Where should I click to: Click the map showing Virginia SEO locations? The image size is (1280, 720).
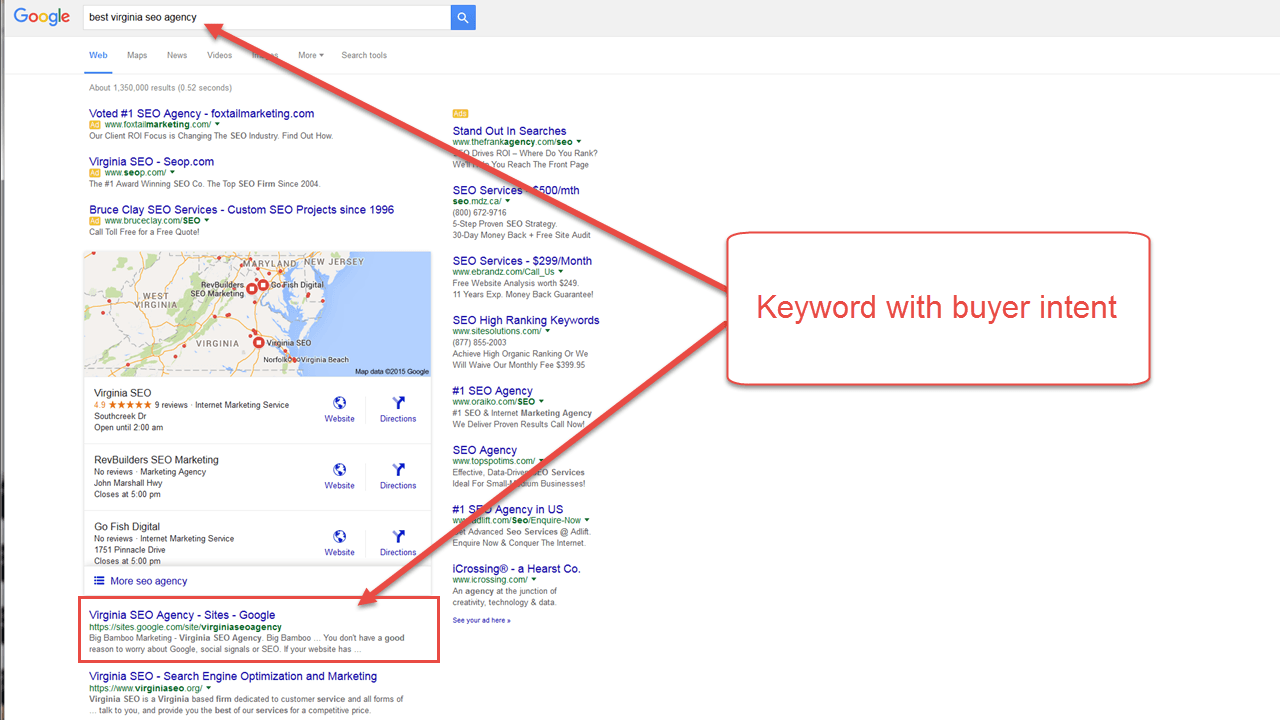(257, 314)
